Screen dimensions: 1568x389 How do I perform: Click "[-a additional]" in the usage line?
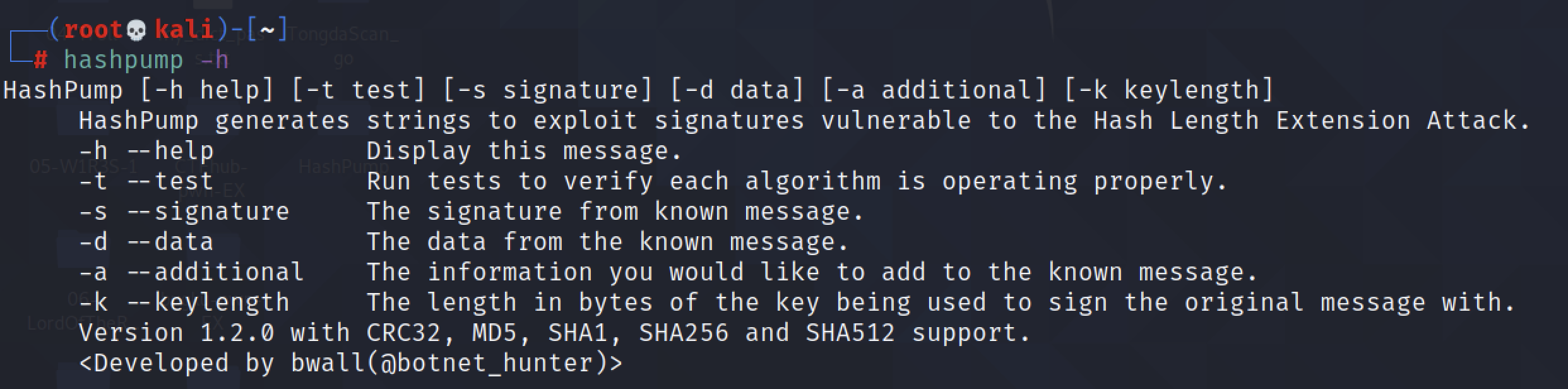(x=934, y=90)
